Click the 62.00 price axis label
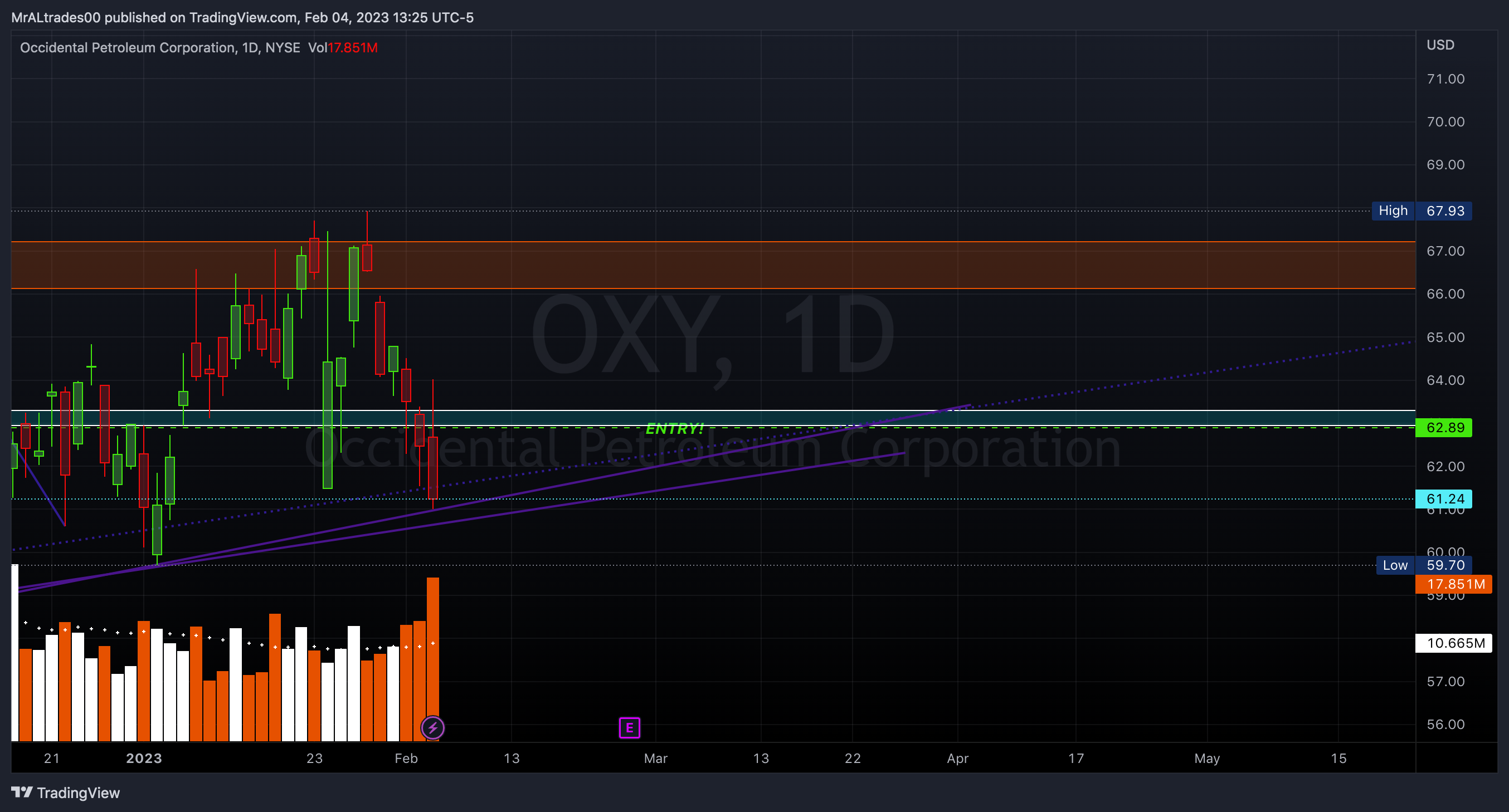1509x812 pixels. [x=1445, y=467]
